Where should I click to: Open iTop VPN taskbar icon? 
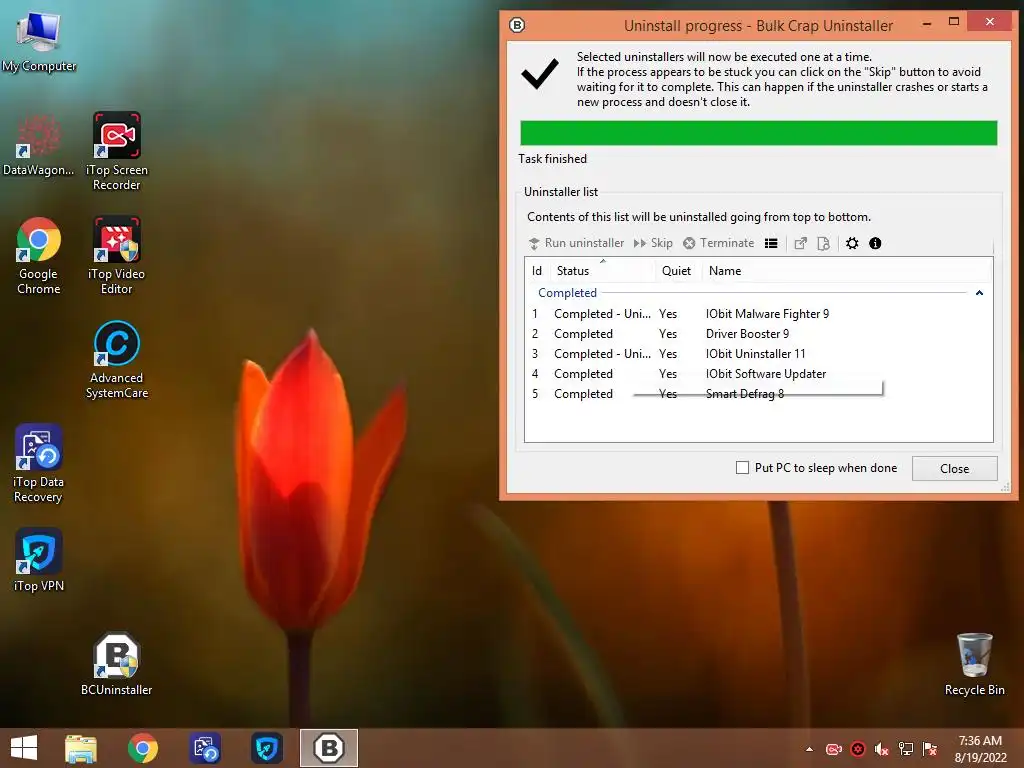[266, 748]
